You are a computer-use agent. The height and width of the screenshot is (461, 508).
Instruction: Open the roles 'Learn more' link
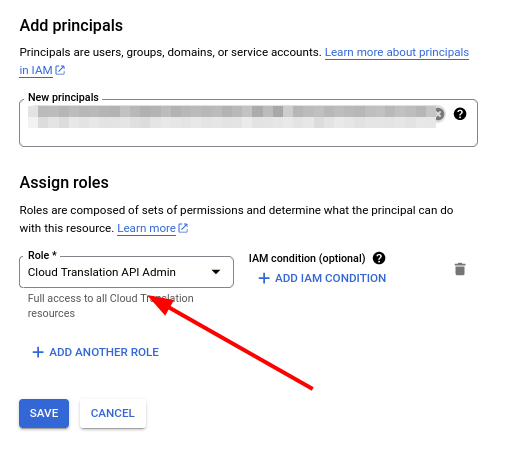coord(146,228)
